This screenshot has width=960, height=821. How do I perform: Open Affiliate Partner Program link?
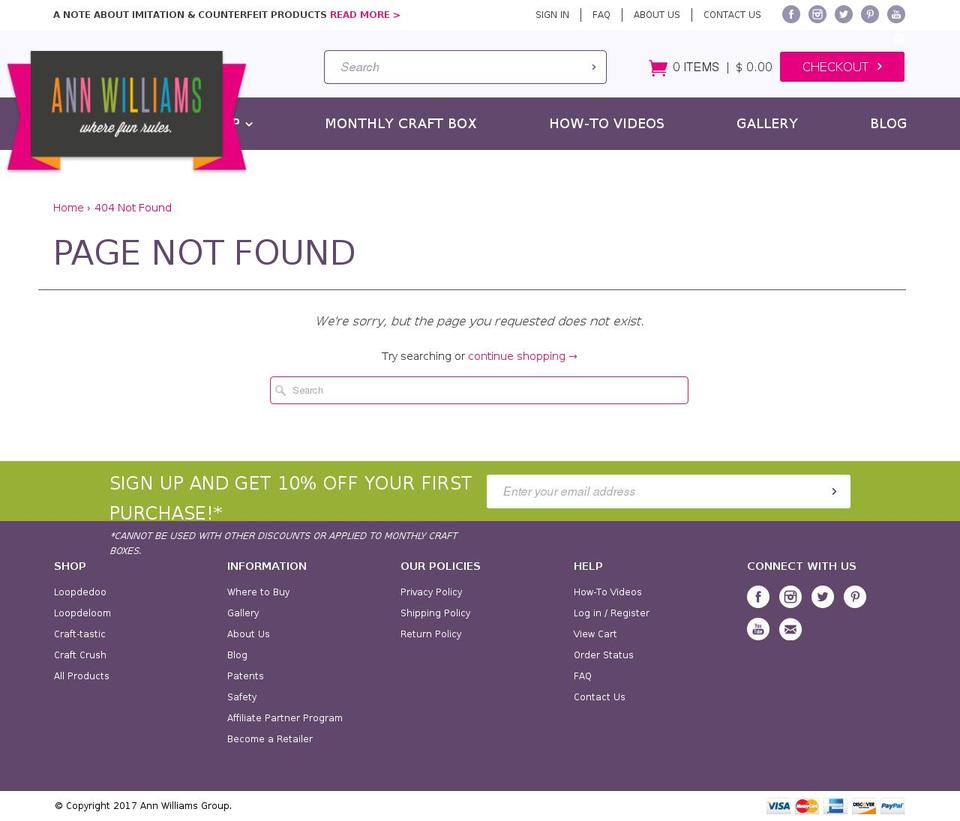(285, 718)
